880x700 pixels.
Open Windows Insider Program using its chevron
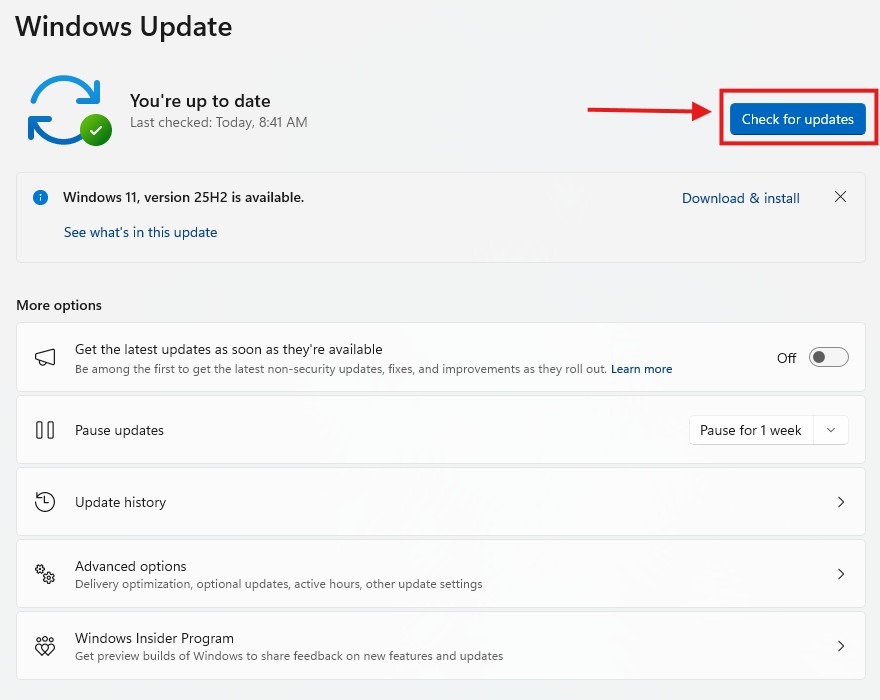pos(841,646)
